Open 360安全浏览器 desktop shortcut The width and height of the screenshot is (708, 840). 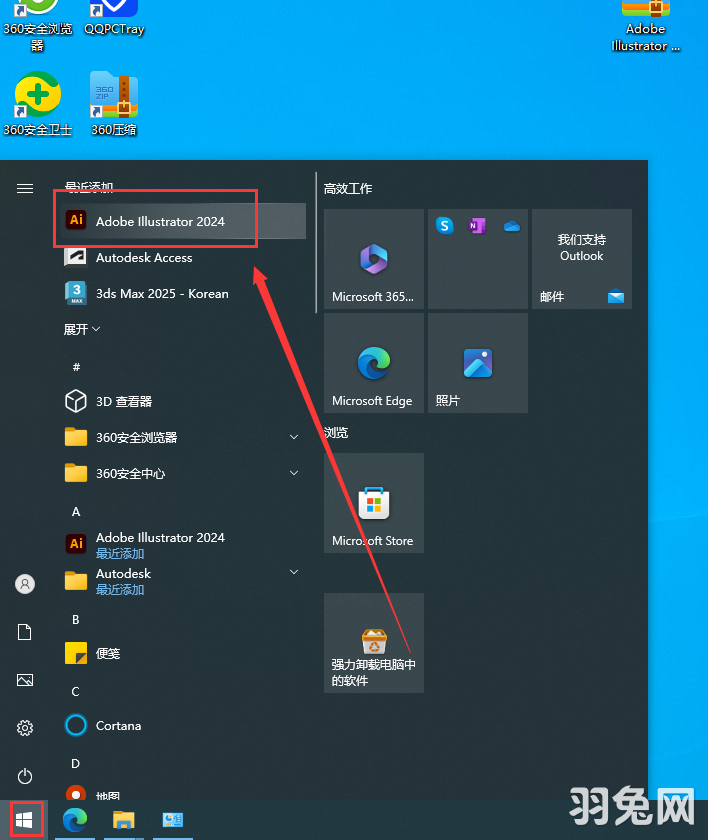click(37, 24)
